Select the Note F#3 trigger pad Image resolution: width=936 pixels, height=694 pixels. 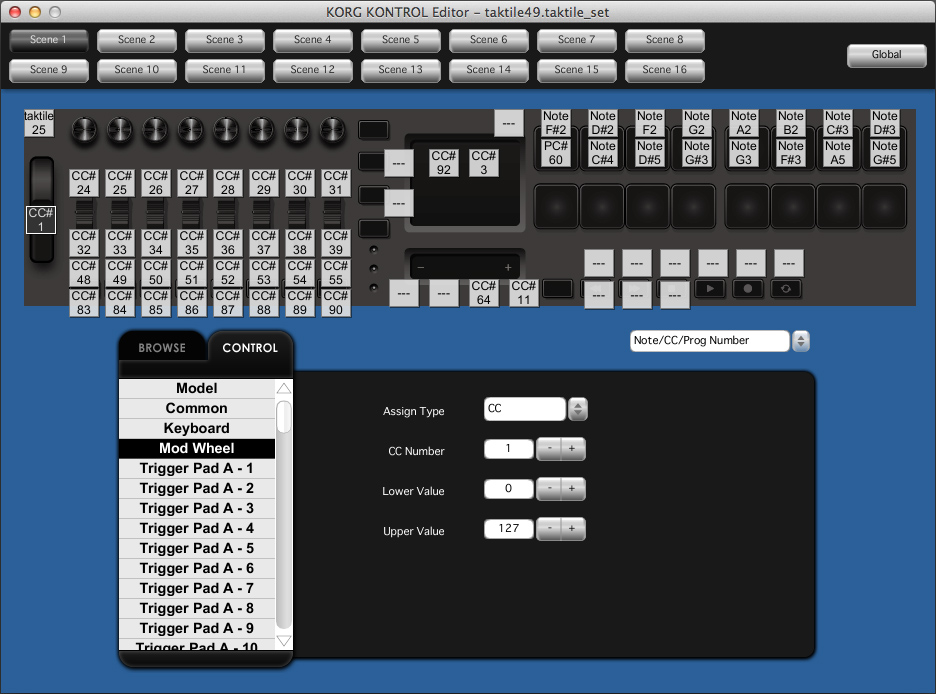coord(790,153)
